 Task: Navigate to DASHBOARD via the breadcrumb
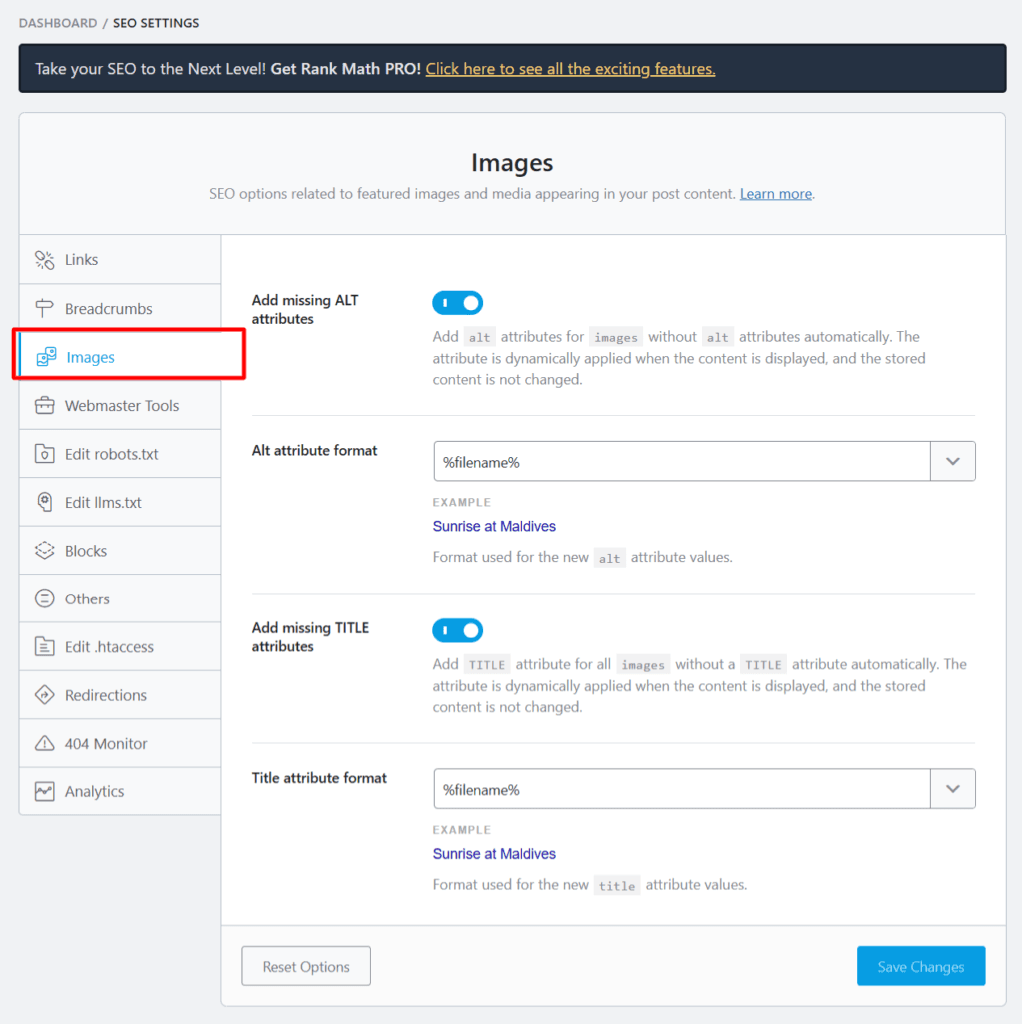coord(57,22)
